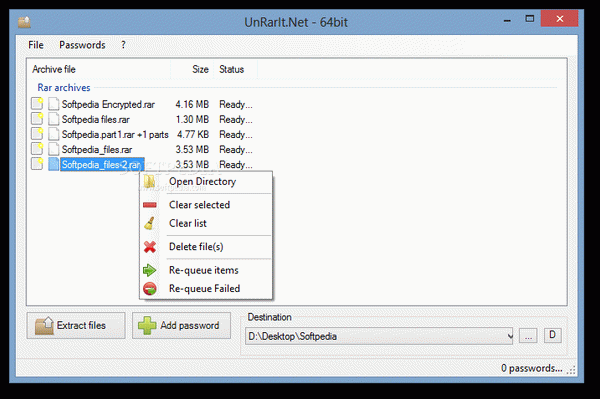
Task: Click the Rar archives group header
Action: (64, 88)
